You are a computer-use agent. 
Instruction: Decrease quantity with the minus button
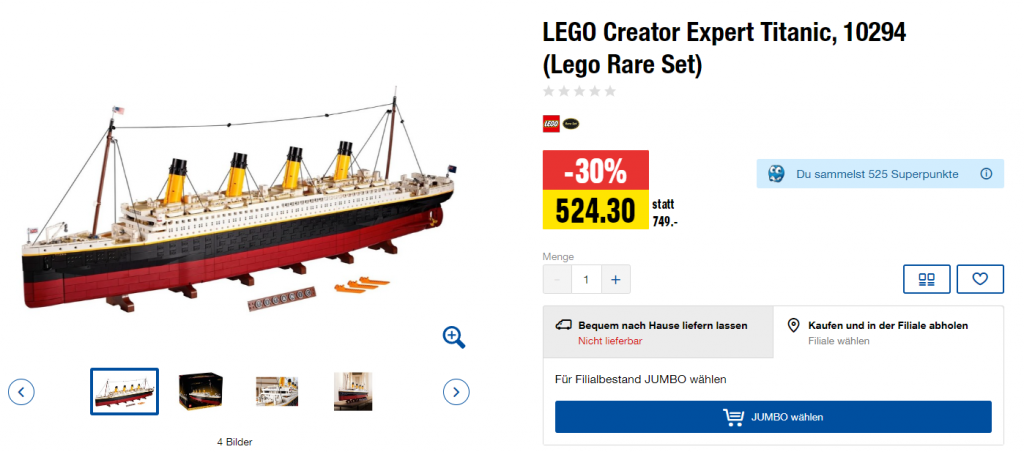click(557, 279)
